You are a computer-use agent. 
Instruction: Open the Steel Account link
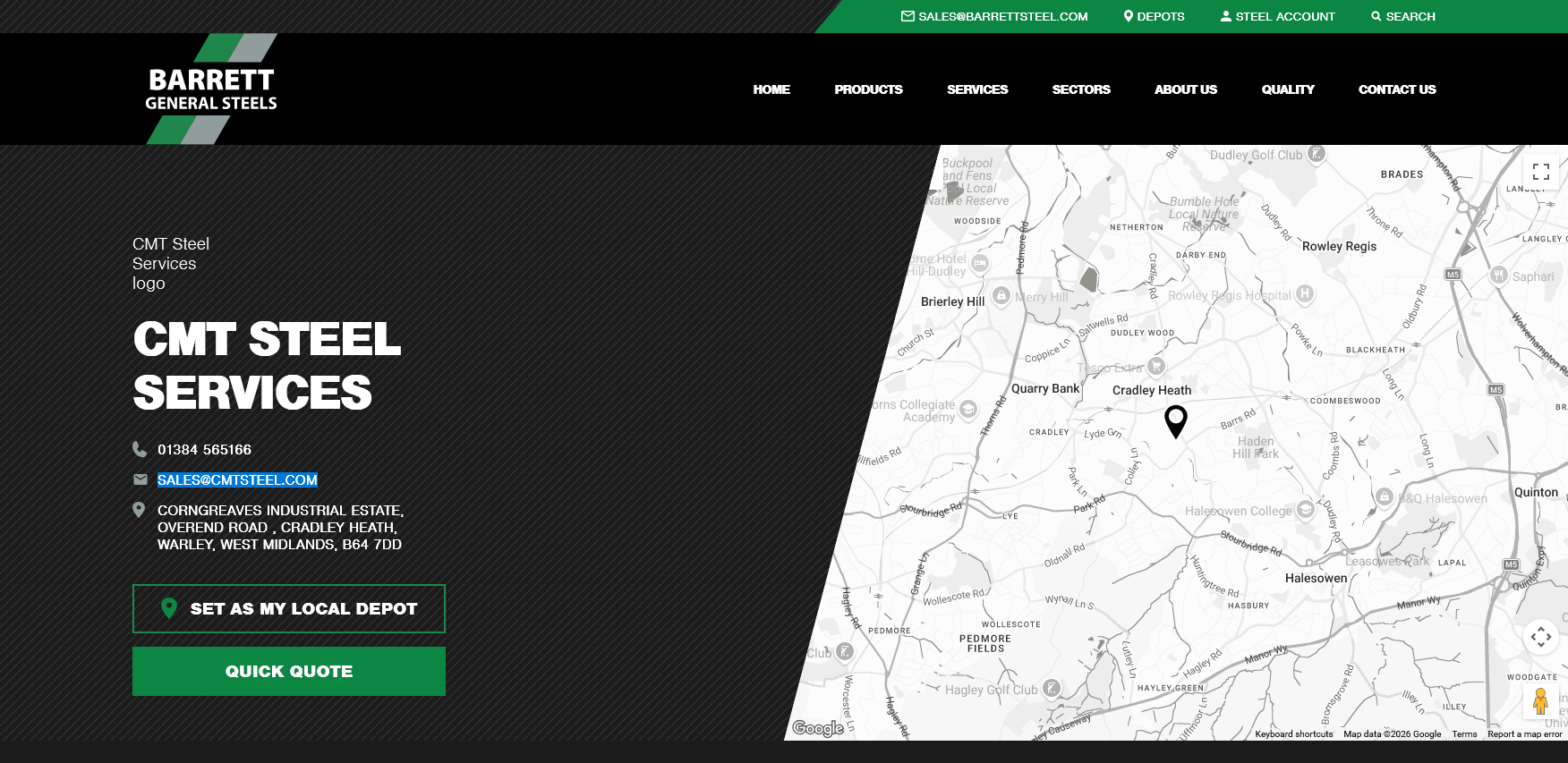pos(1285,16)
